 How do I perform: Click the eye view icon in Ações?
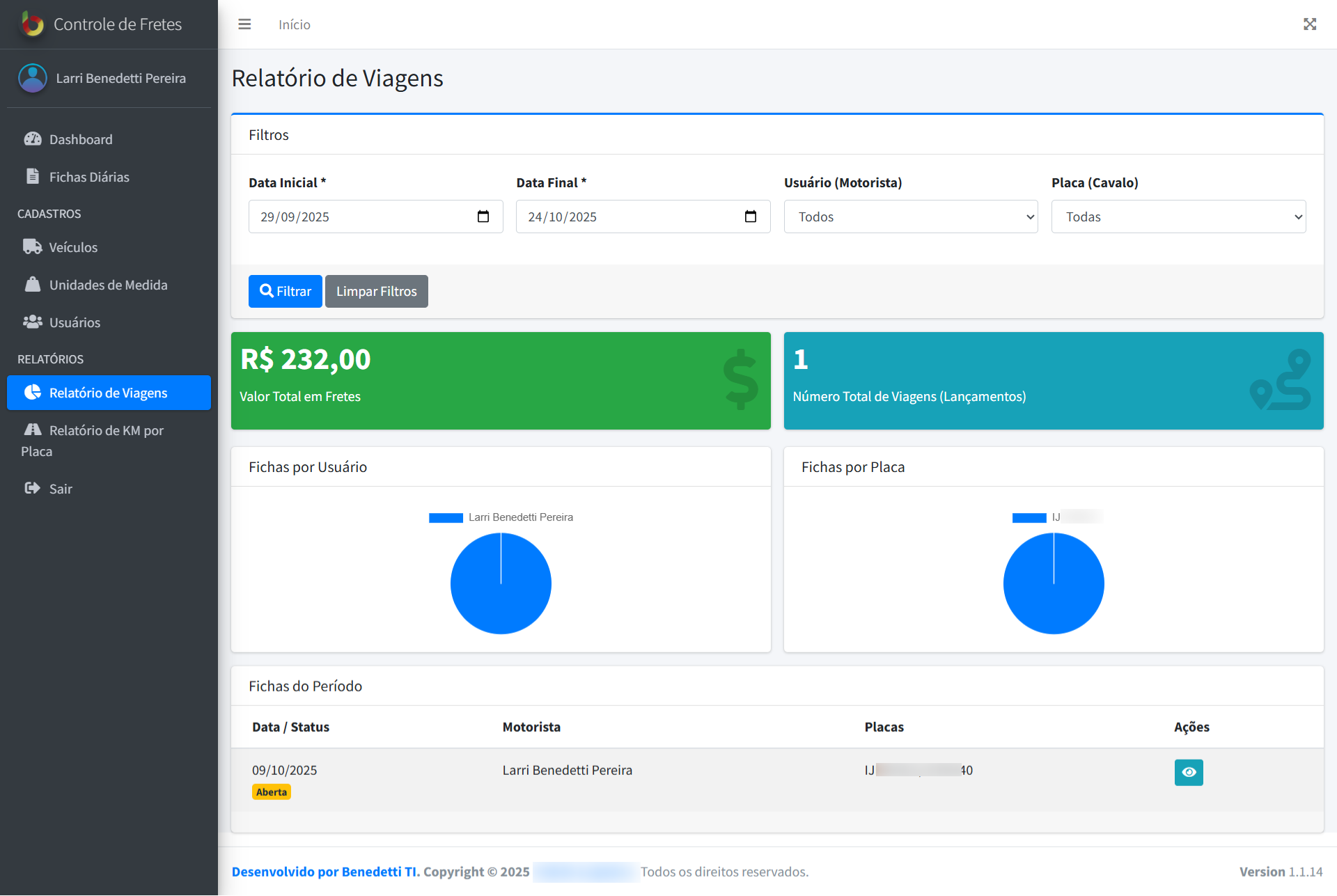pos(1189,772)
